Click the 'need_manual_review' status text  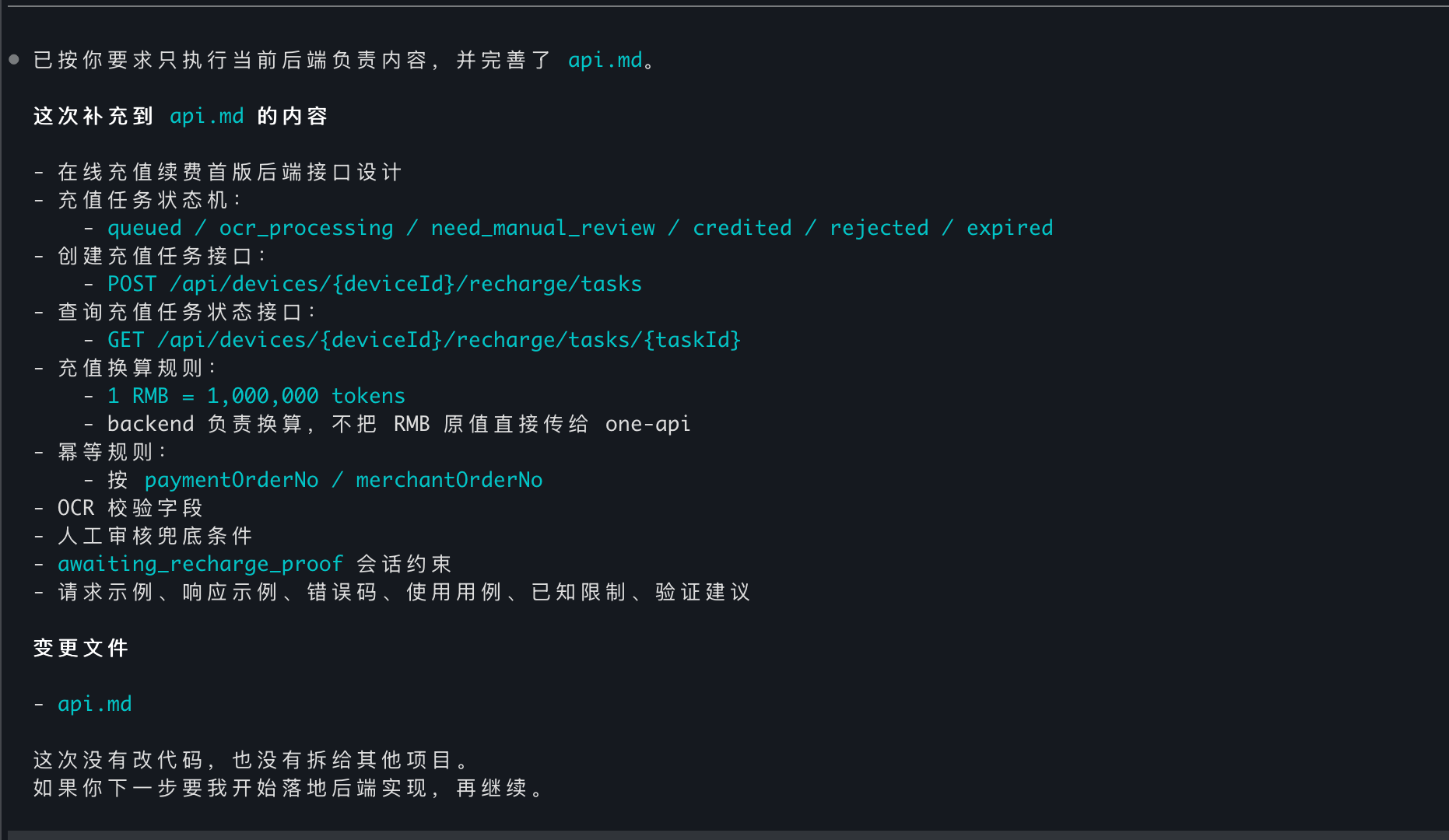(x=543, y=228)
